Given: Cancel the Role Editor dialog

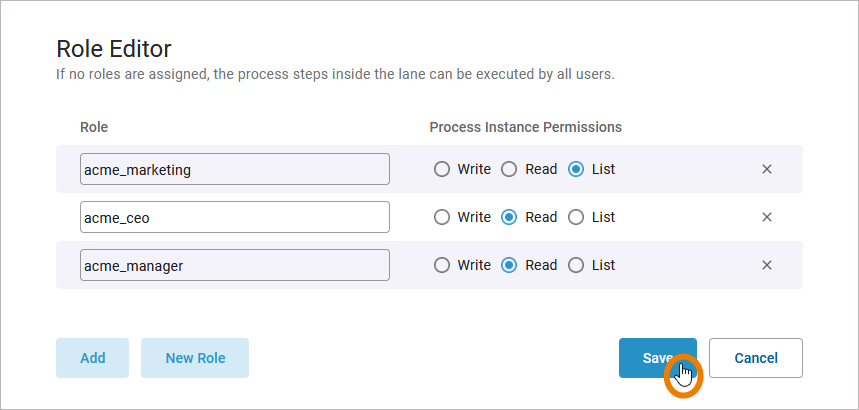Looking at the screenshot, I should tap(756, 358).
